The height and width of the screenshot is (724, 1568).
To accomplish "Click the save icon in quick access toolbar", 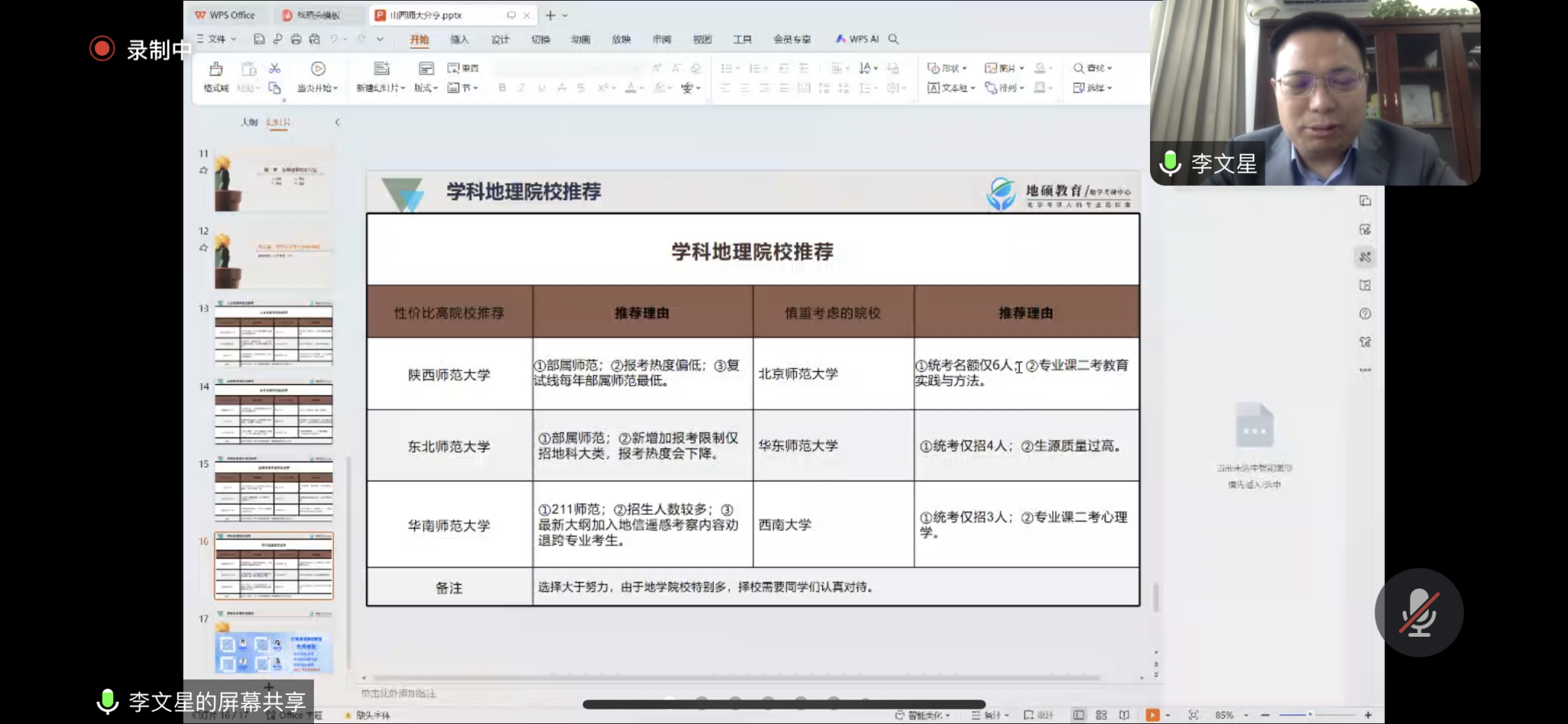I will [259, 39].
